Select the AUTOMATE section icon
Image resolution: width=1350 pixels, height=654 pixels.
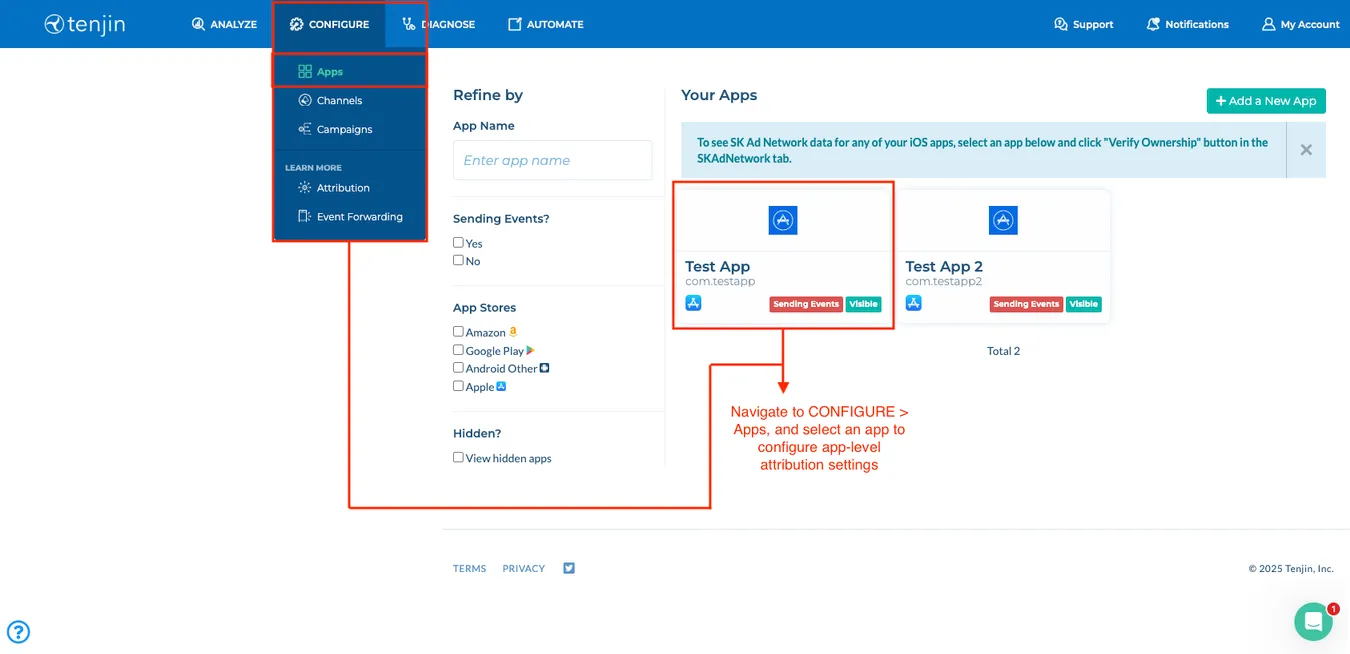[513, 24]
